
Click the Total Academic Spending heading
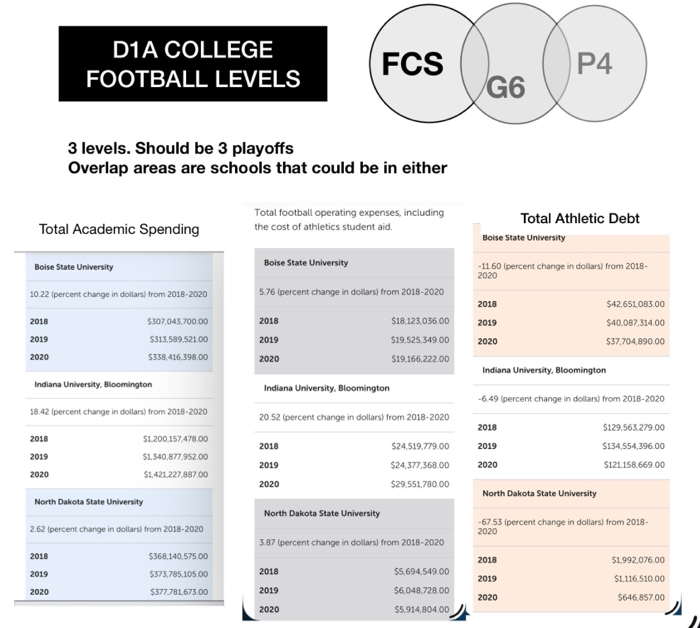click(x=118, y=229)
